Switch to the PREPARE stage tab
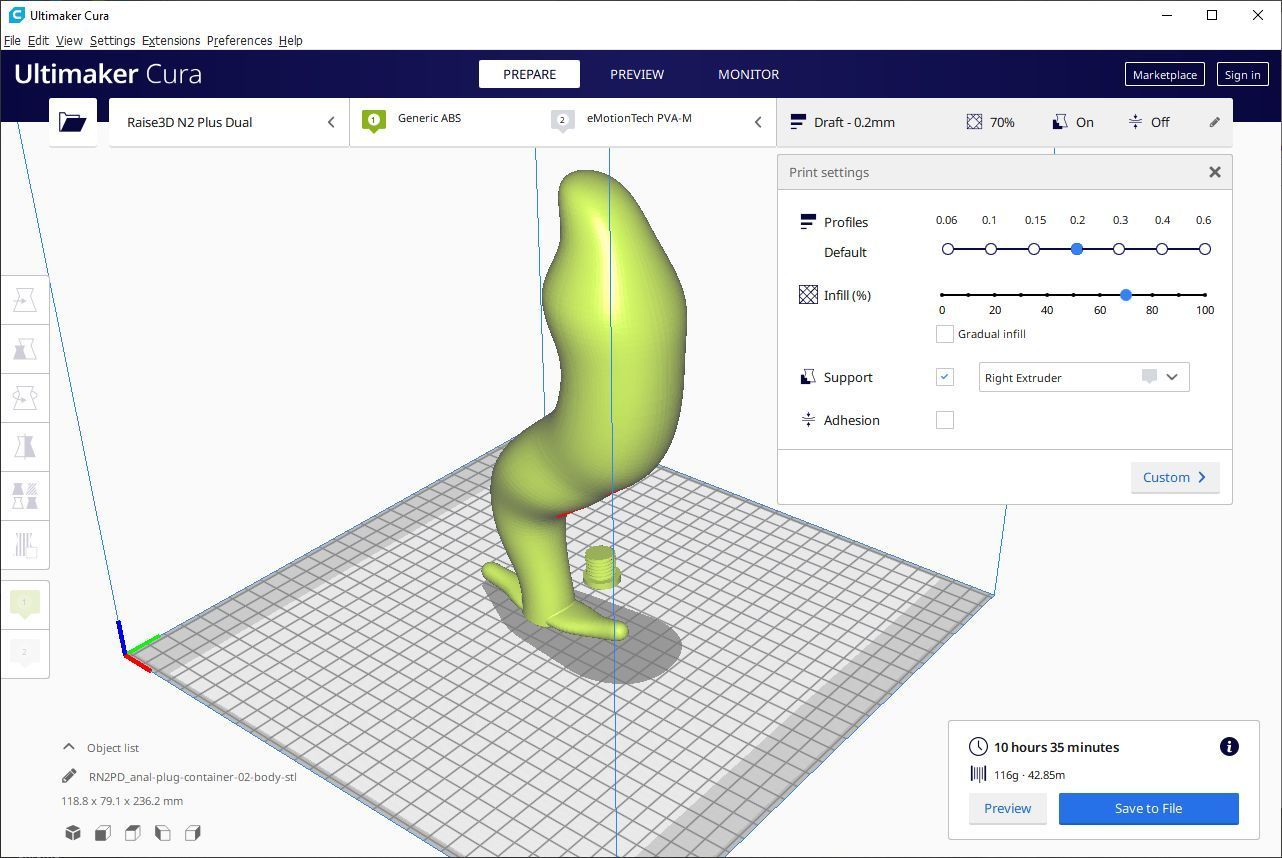This screenshot has height=858, width=1282. [530, 74]
